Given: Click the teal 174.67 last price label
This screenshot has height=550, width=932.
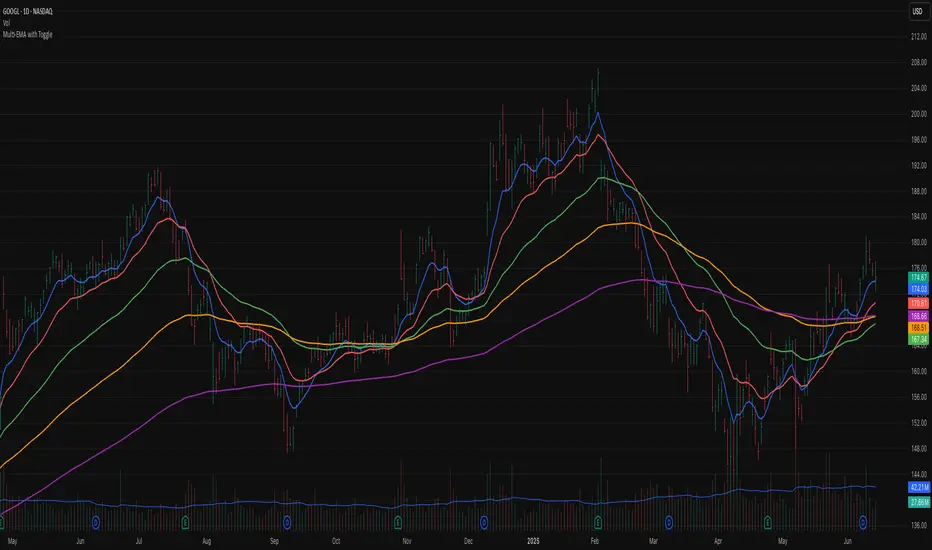Looking at the screenshot, I should point(918,278).
